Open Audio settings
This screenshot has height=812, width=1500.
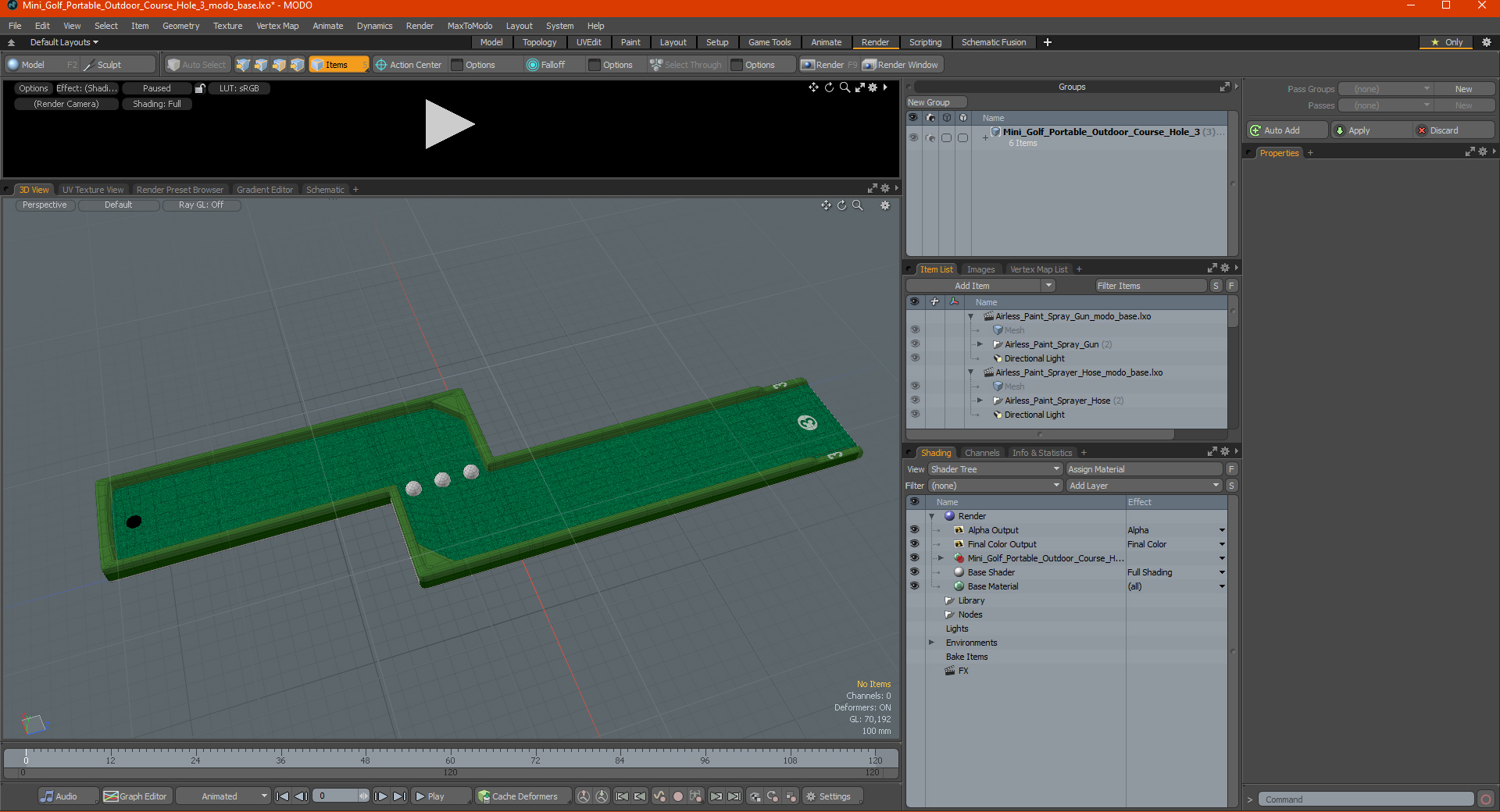[68, 796]
